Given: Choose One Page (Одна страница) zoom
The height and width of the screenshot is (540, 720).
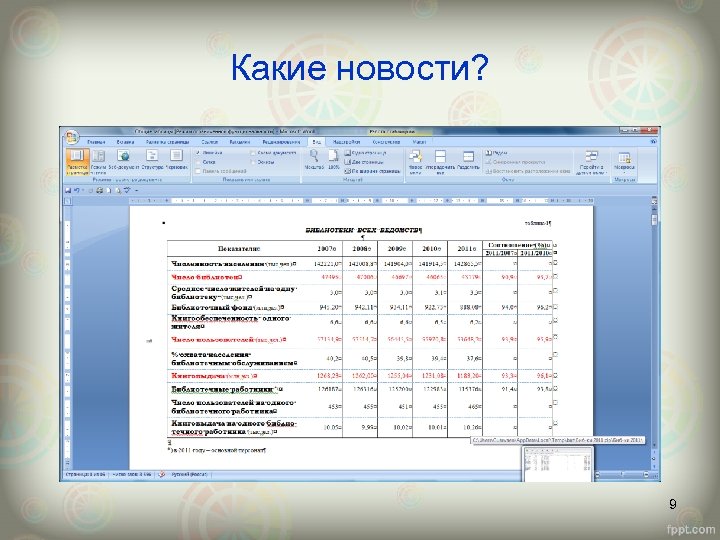Looking at the screenshot, I should [366, 152].
